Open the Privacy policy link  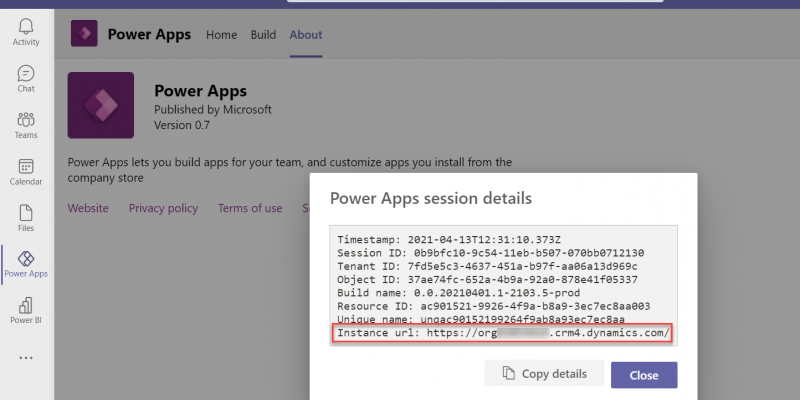click(x=163, y=208)
